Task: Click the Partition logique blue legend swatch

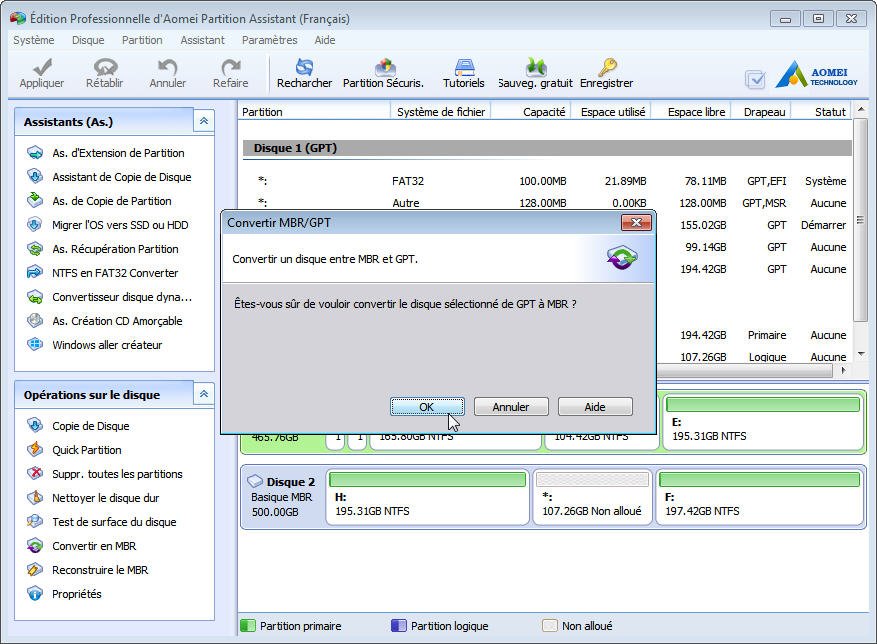Action: tap(399, 626)
